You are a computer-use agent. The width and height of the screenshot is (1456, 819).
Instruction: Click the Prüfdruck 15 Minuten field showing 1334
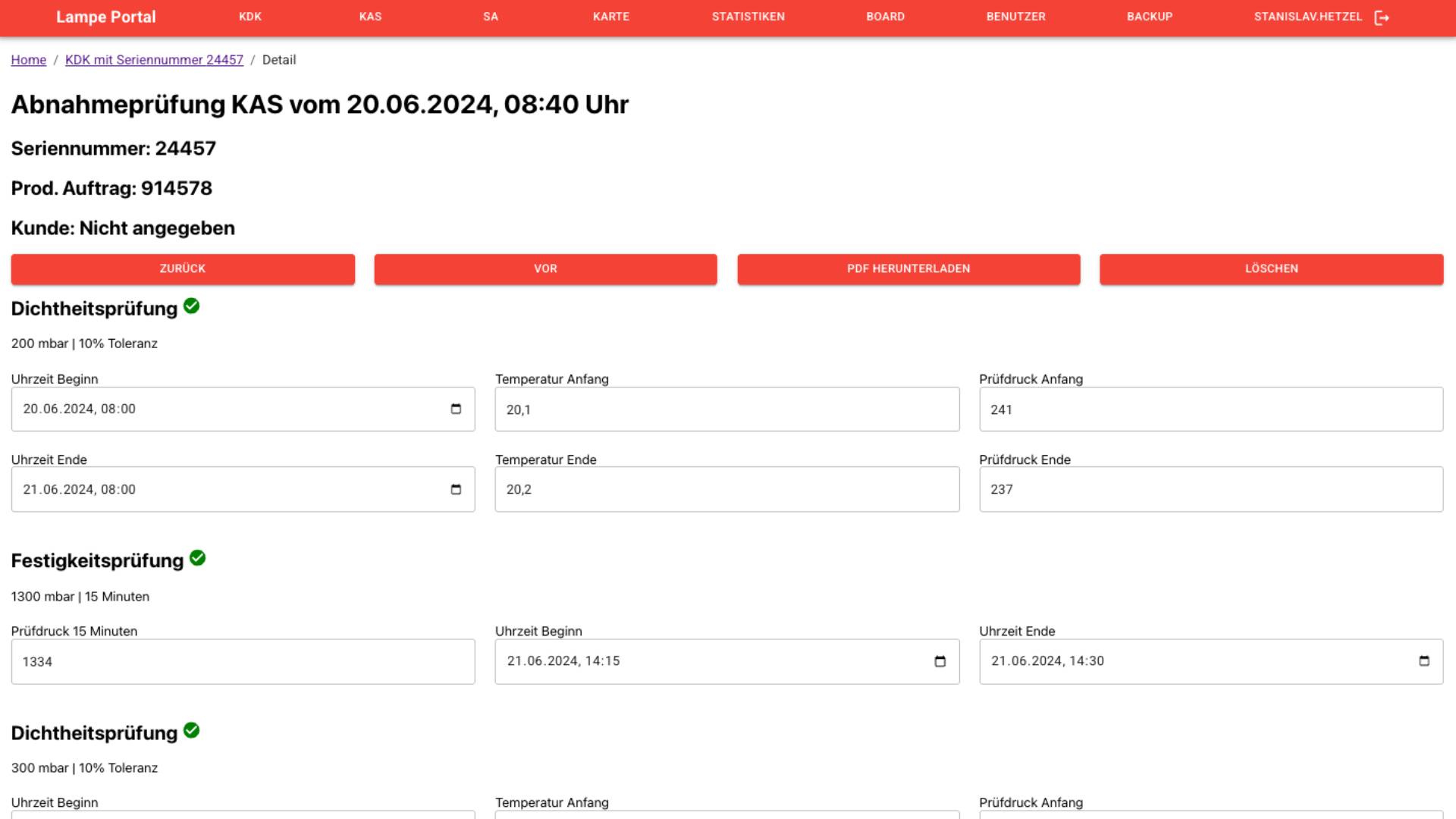[242, 661]
